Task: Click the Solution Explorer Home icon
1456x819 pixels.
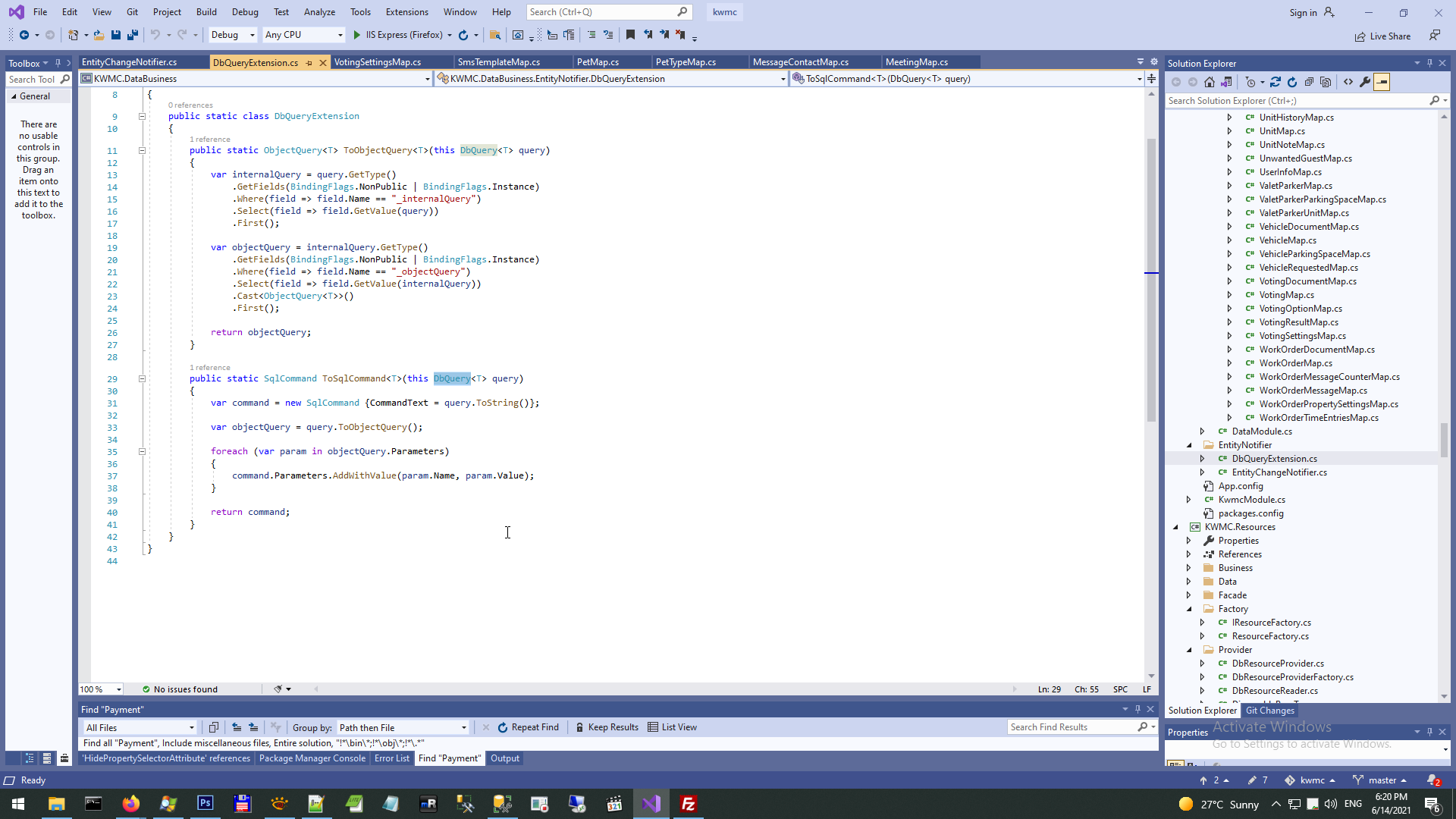Action: (x=1210, y=82)
